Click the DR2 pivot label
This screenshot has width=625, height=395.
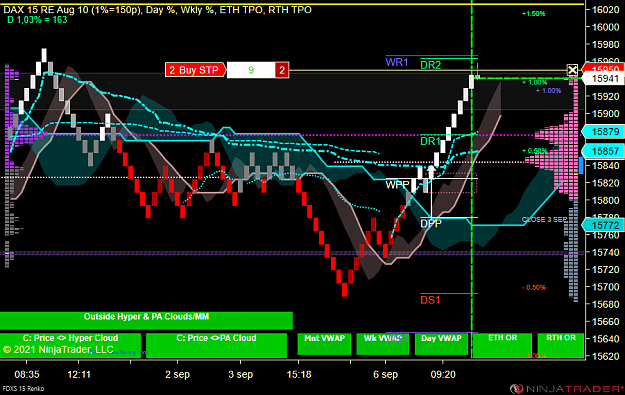pyautogui.click(x=430, y=65)
